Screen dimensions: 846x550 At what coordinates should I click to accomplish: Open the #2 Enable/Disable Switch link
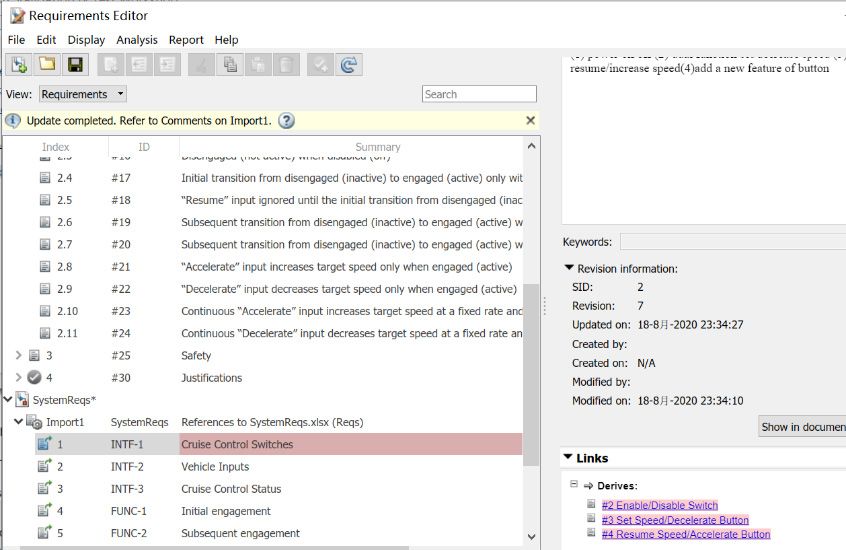pyautogui.click(x=659, y=505)
